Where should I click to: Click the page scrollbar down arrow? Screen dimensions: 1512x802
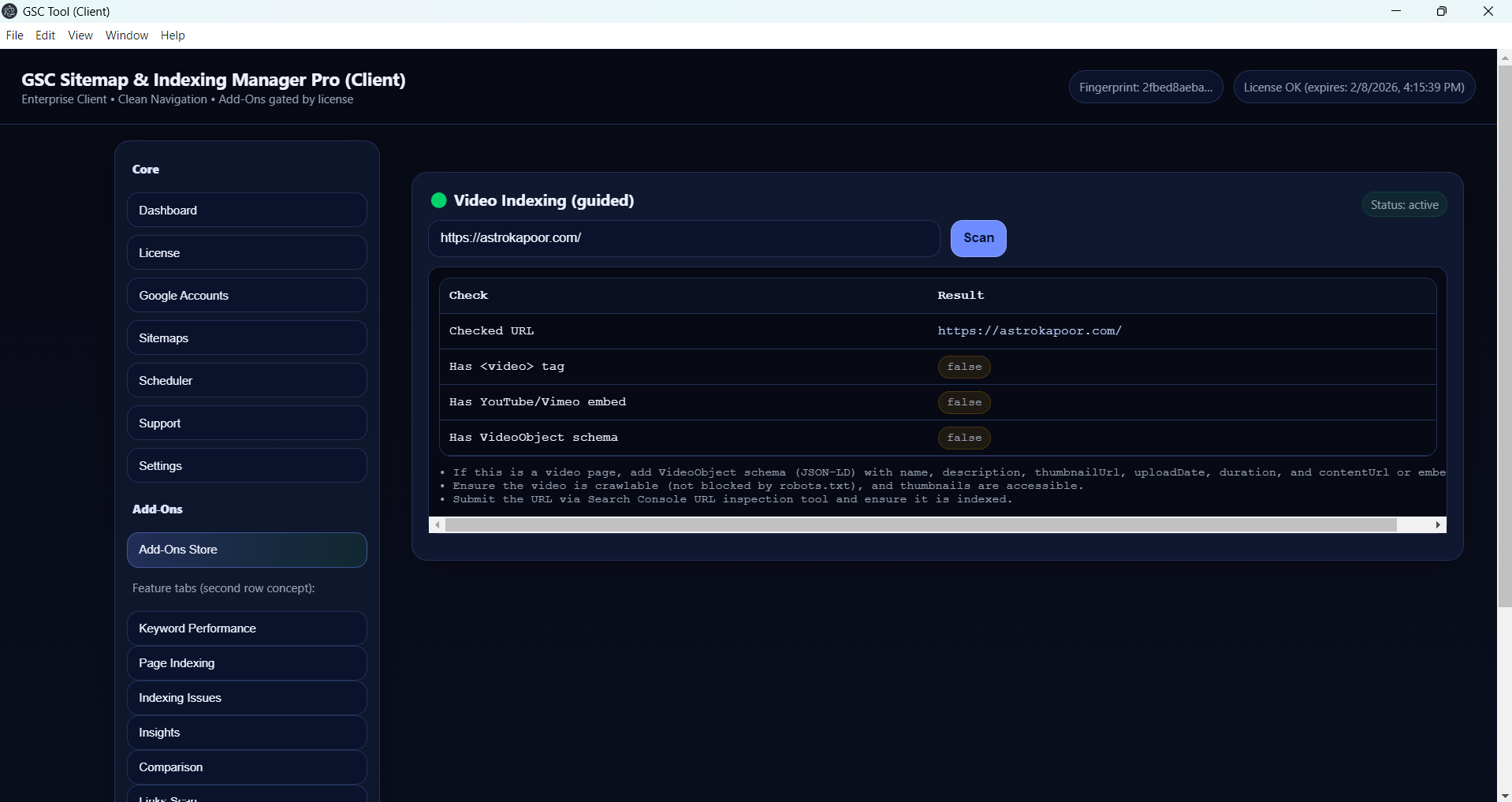(x=1504, y=795)
